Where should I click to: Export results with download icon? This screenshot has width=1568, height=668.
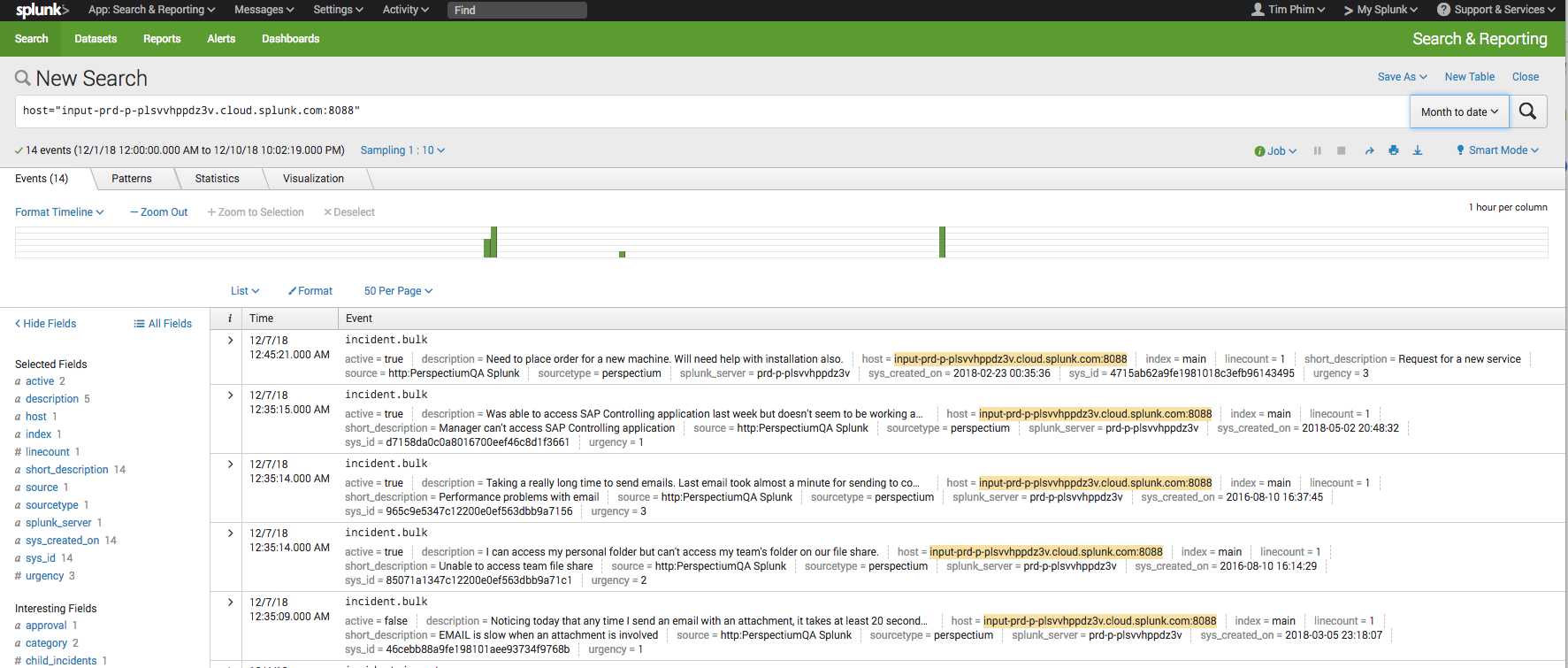[x=1418, y=150]
